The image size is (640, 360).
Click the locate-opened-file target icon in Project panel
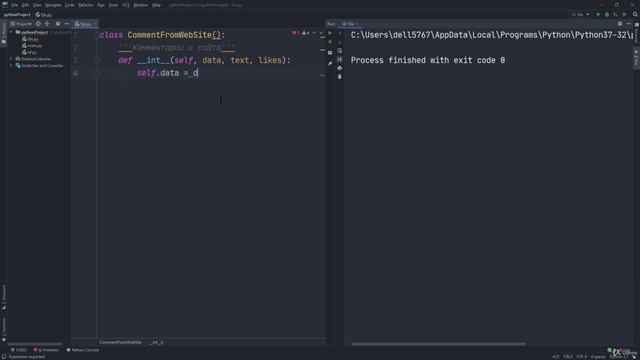pos(38,24)
